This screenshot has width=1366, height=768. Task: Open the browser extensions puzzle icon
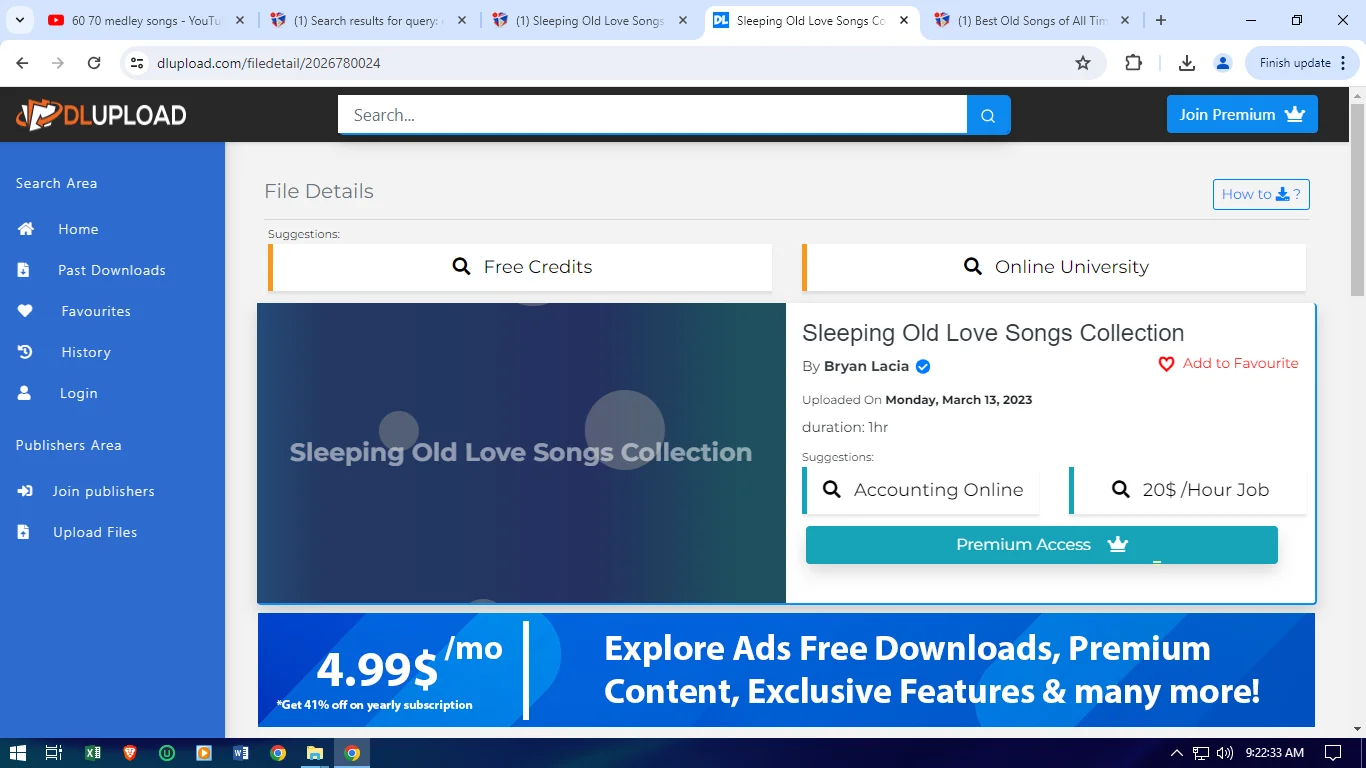pyautogui.click(x=1133, y=63)
